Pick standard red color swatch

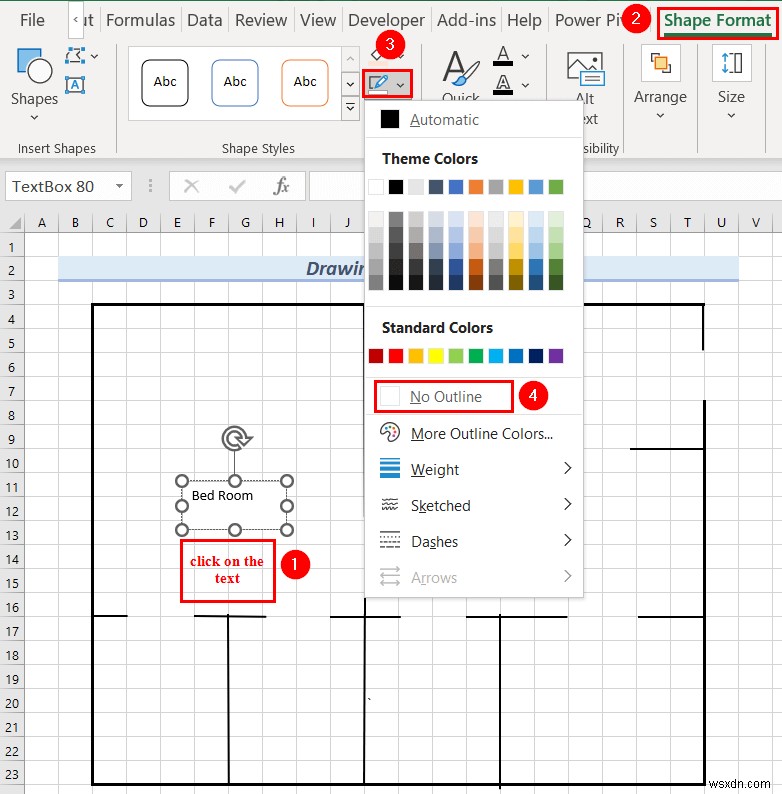pos(396,356)
